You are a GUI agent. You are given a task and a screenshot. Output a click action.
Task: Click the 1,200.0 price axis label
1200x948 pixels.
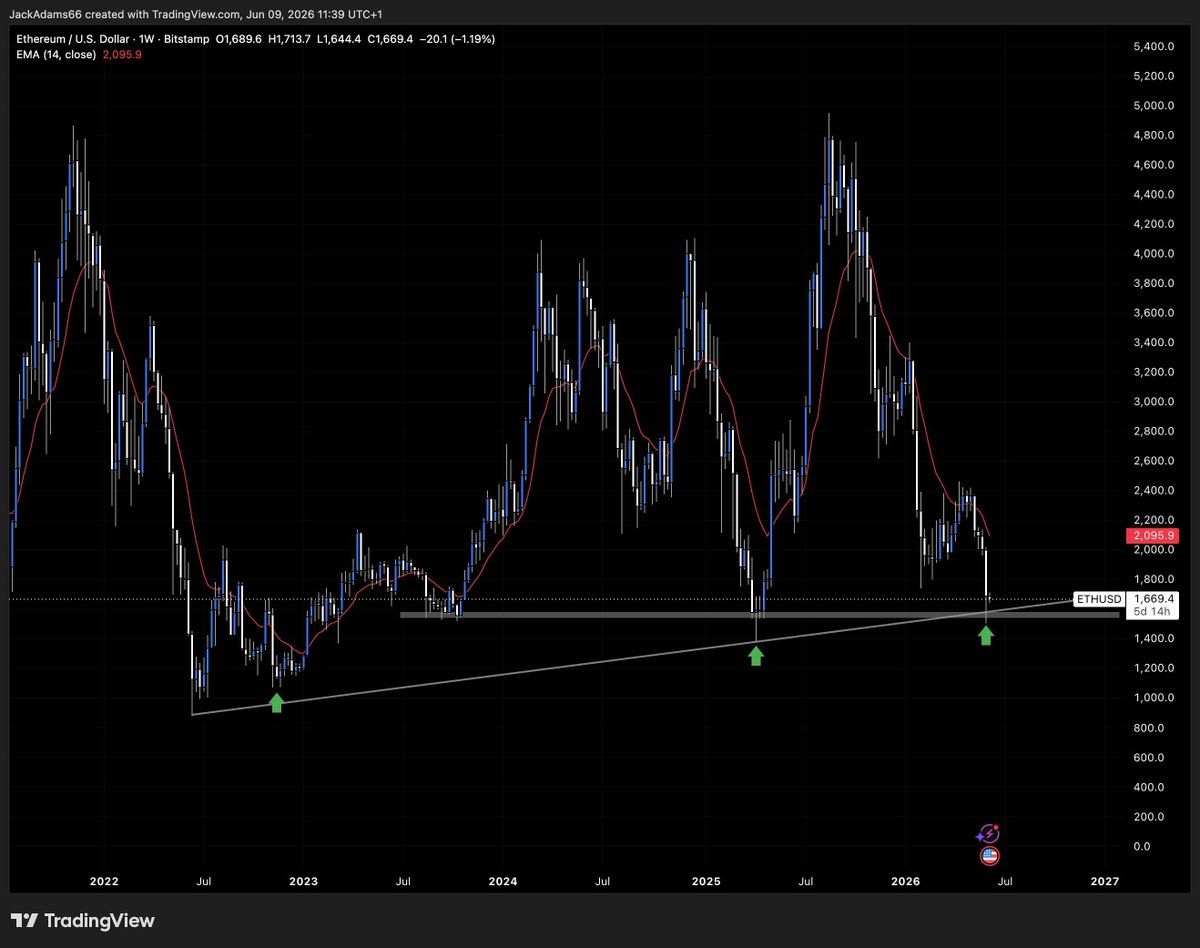click(1154, 668)
